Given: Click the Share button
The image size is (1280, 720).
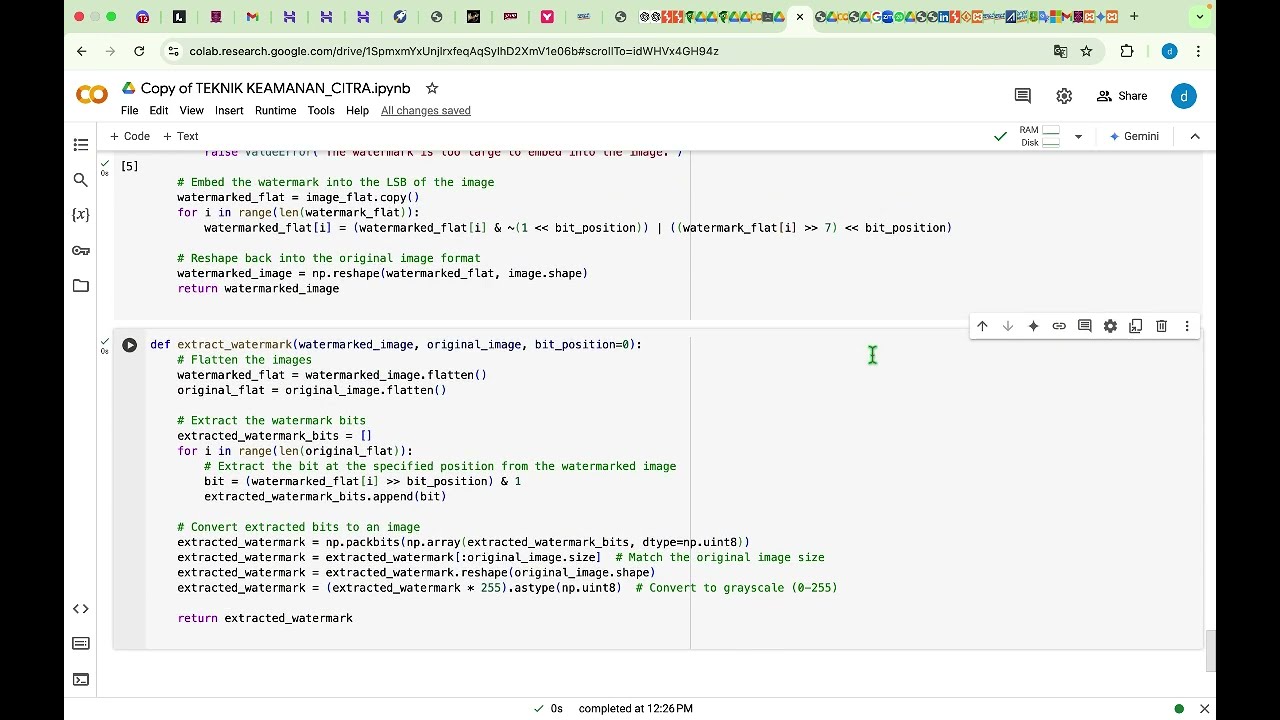Looking at the screenshot, I should coord(1122,96).
